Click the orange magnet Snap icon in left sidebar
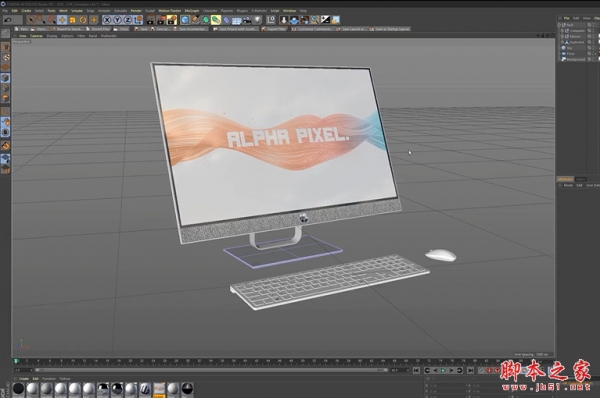The height and width of the screenshot is (398, 600). [5, 145]
